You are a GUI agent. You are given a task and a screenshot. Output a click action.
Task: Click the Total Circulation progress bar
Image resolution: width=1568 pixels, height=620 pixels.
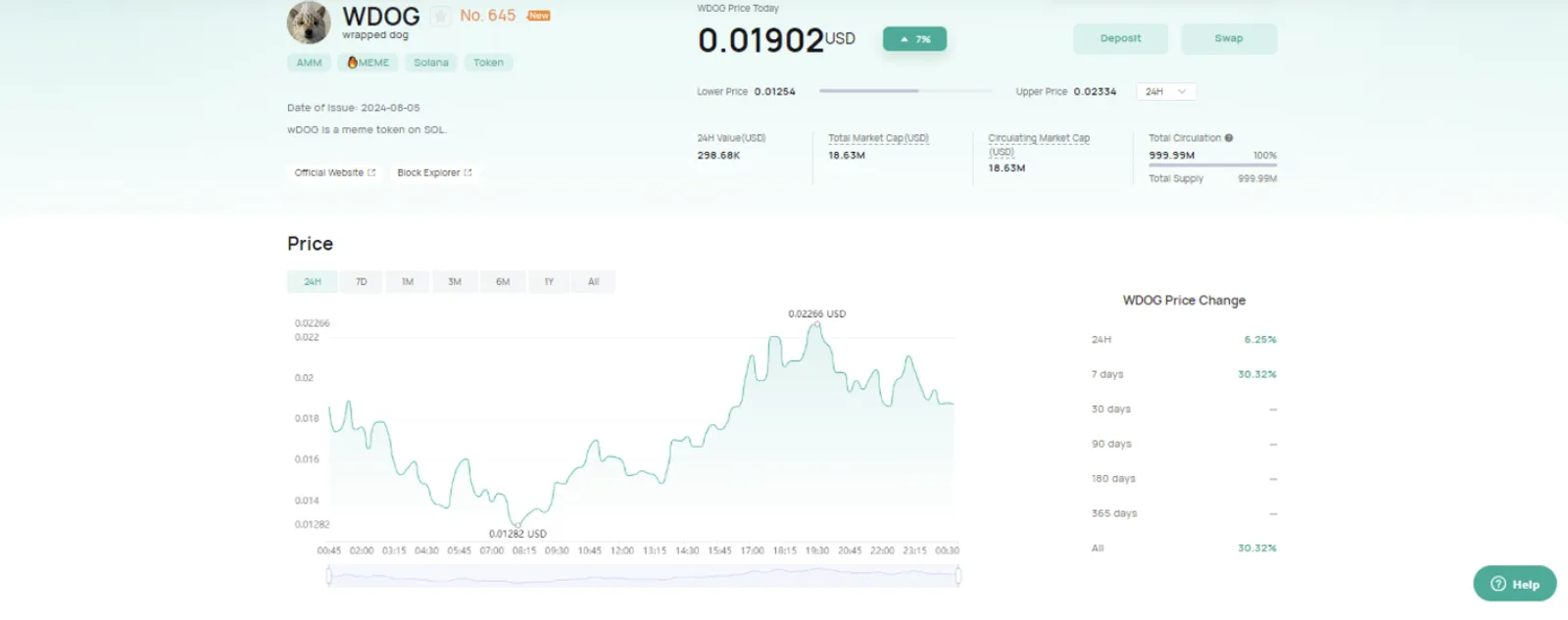(1212, 166)
